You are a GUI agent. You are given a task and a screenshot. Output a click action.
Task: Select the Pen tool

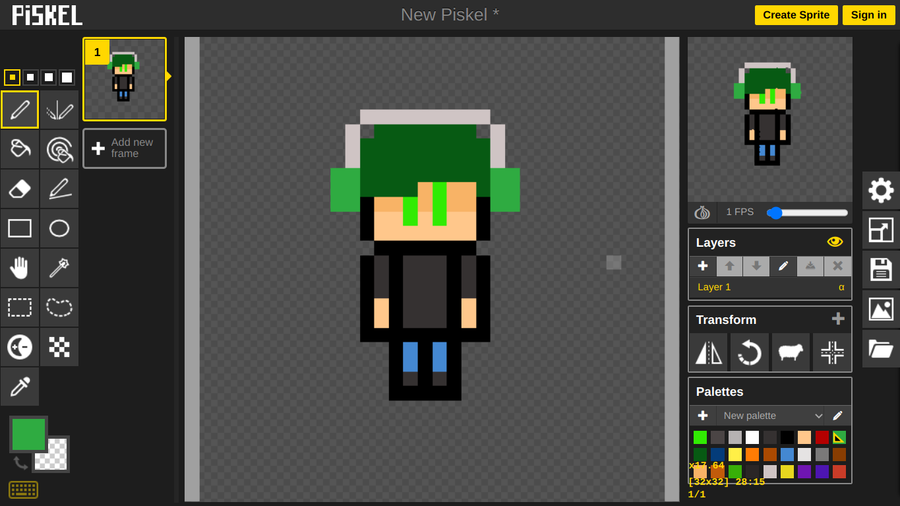pos(20,109)
